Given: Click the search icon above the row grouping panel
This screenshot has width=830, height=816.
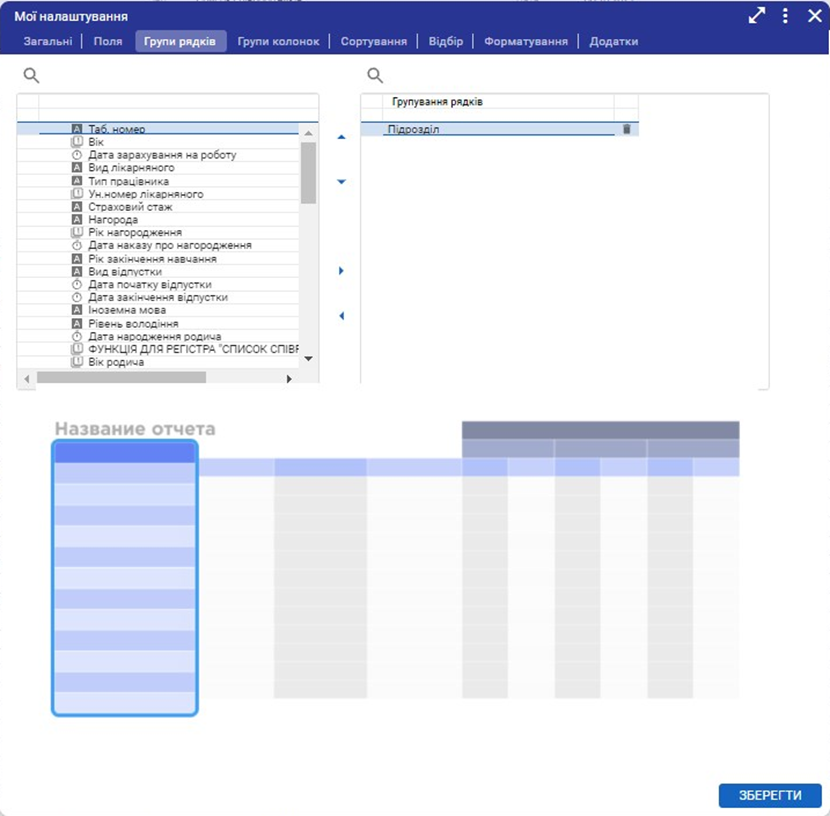Looking at the screenshot, I should [375, 75].
